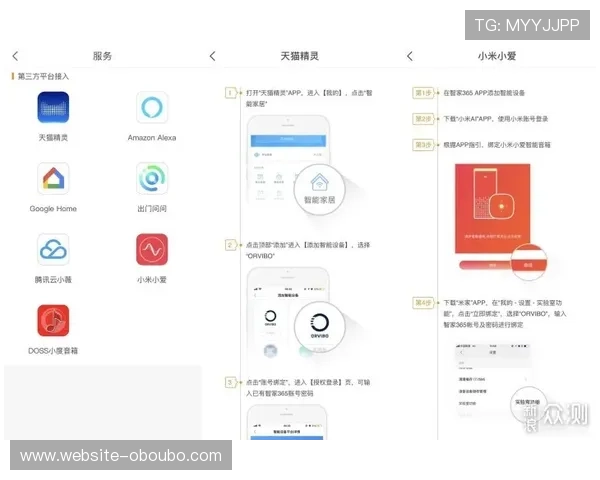600x480 pixels.
Task: Go back from the 天猫精灵 screen
Action: pos(213,56)
